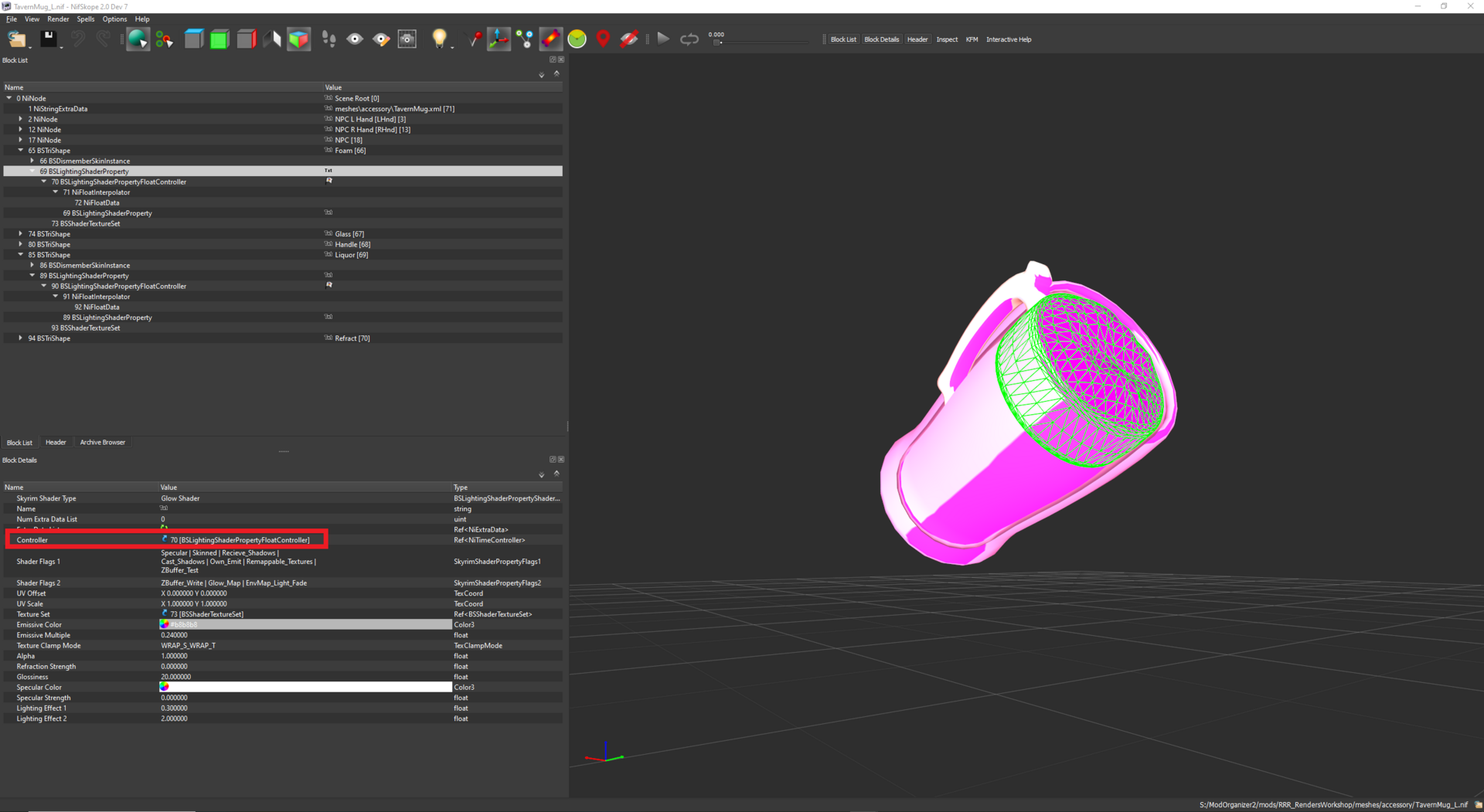Switch to the Archive Browser tab

coord(102,442)
